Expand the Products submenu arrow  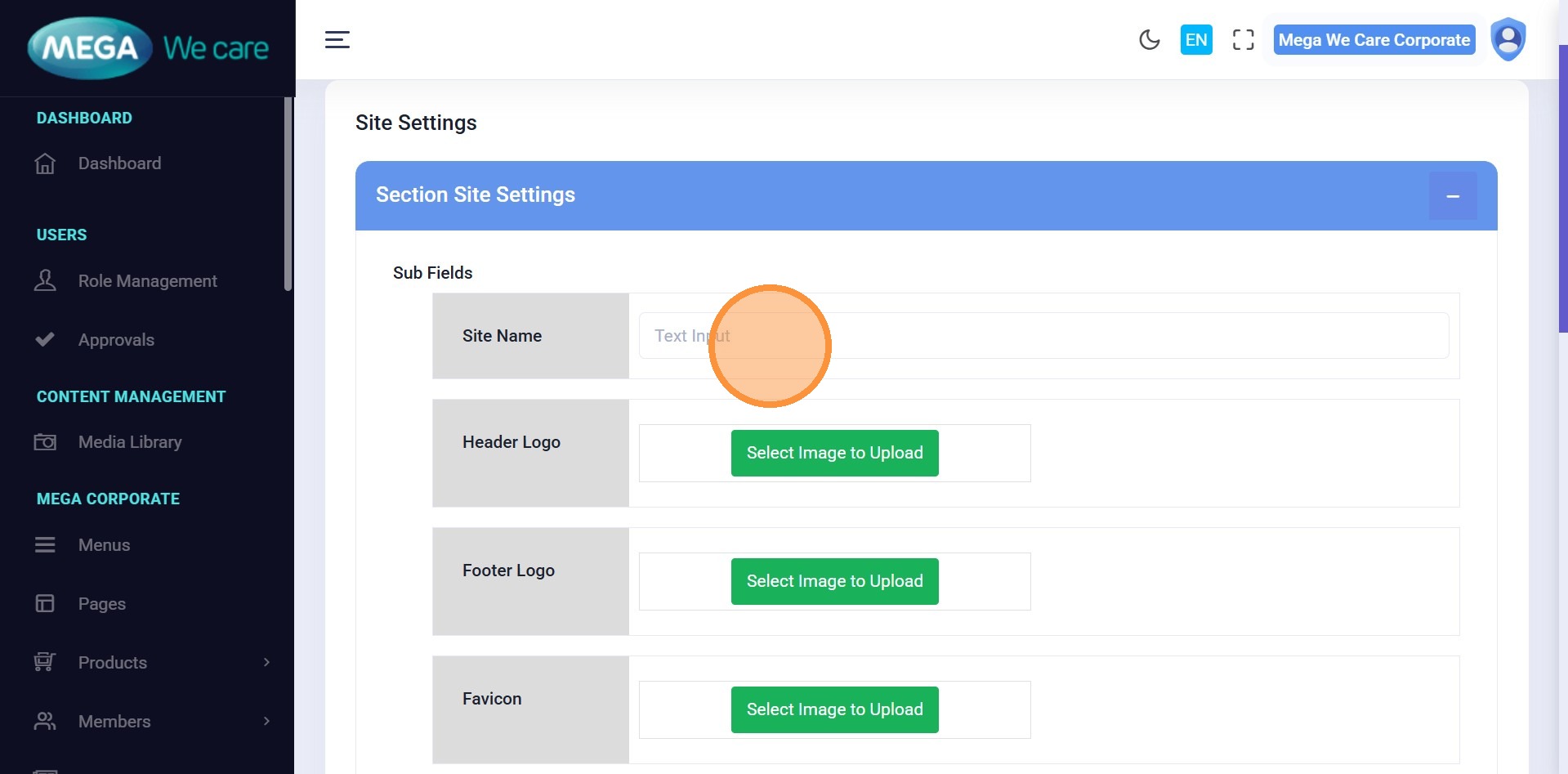pyautogui.click(x=266, y=662)
